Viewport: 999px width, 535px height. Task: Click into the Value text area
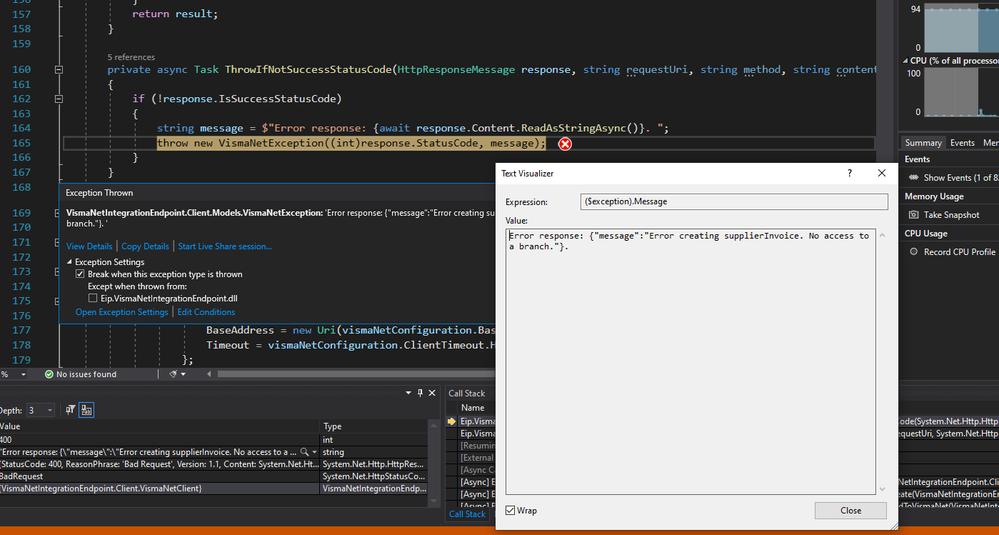[x=691, y=361]
